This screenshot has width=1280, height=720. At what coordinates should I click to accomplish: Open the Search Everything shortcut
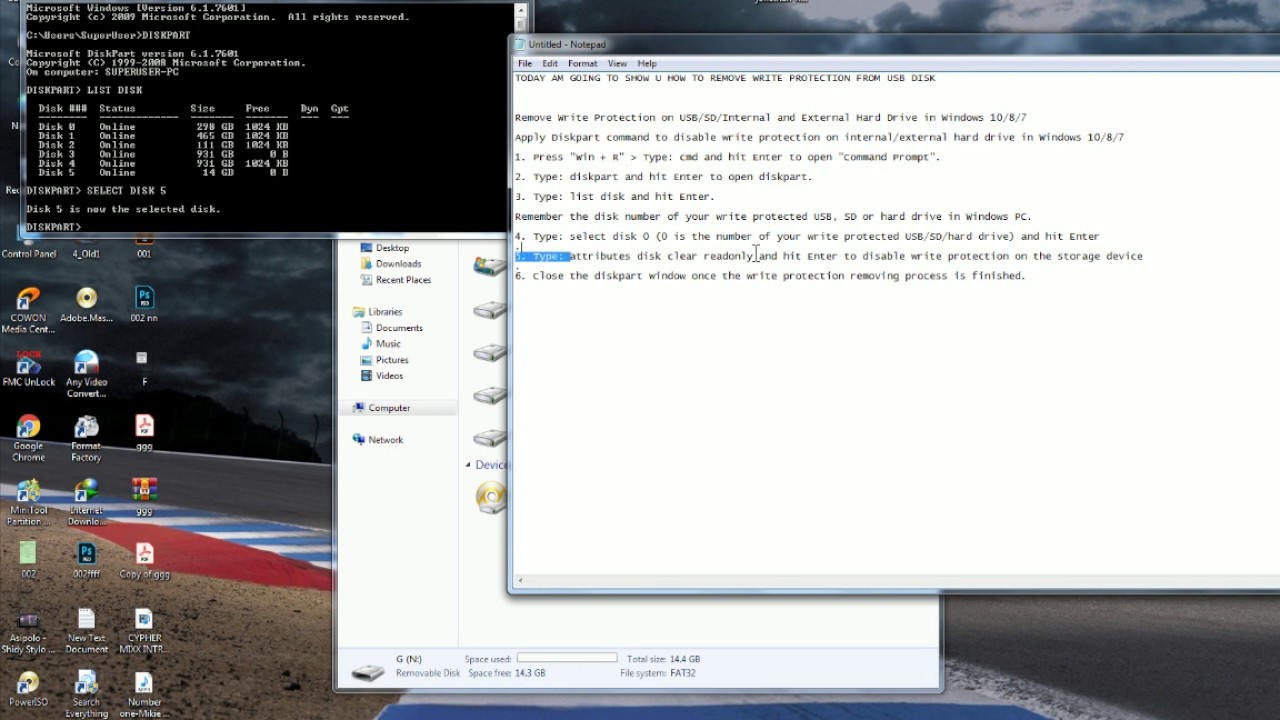click(x=87, y=694)
